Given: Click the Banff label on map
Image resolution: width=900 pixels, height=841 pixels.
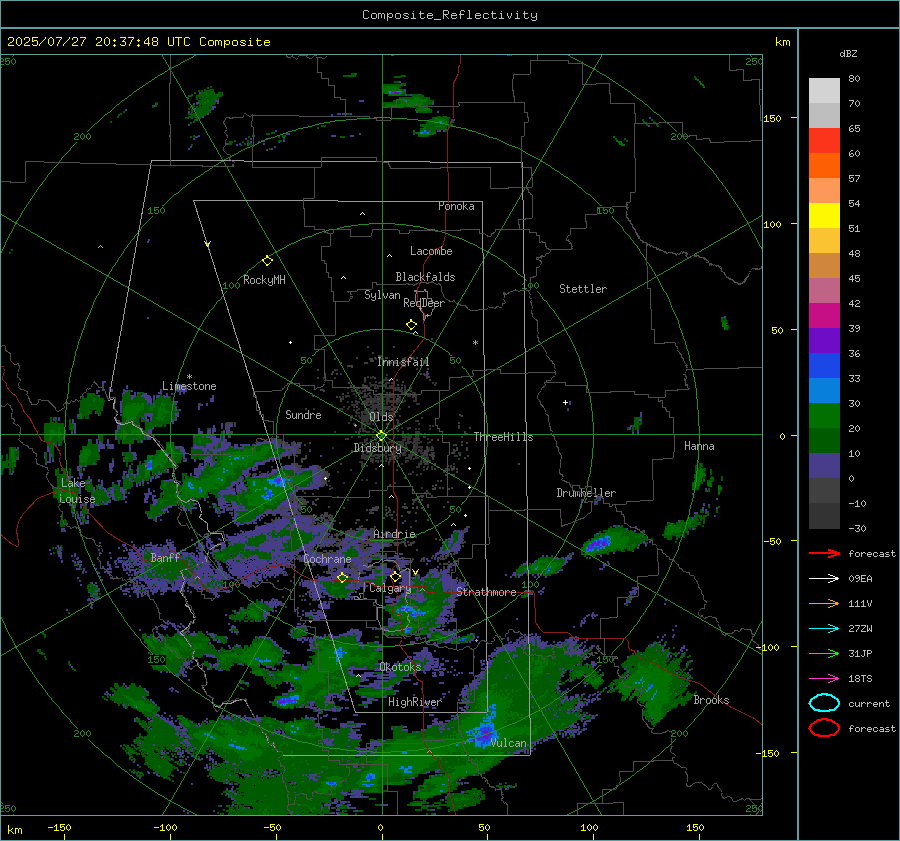Looking at the screenshot, I should [x=165, y=557].
